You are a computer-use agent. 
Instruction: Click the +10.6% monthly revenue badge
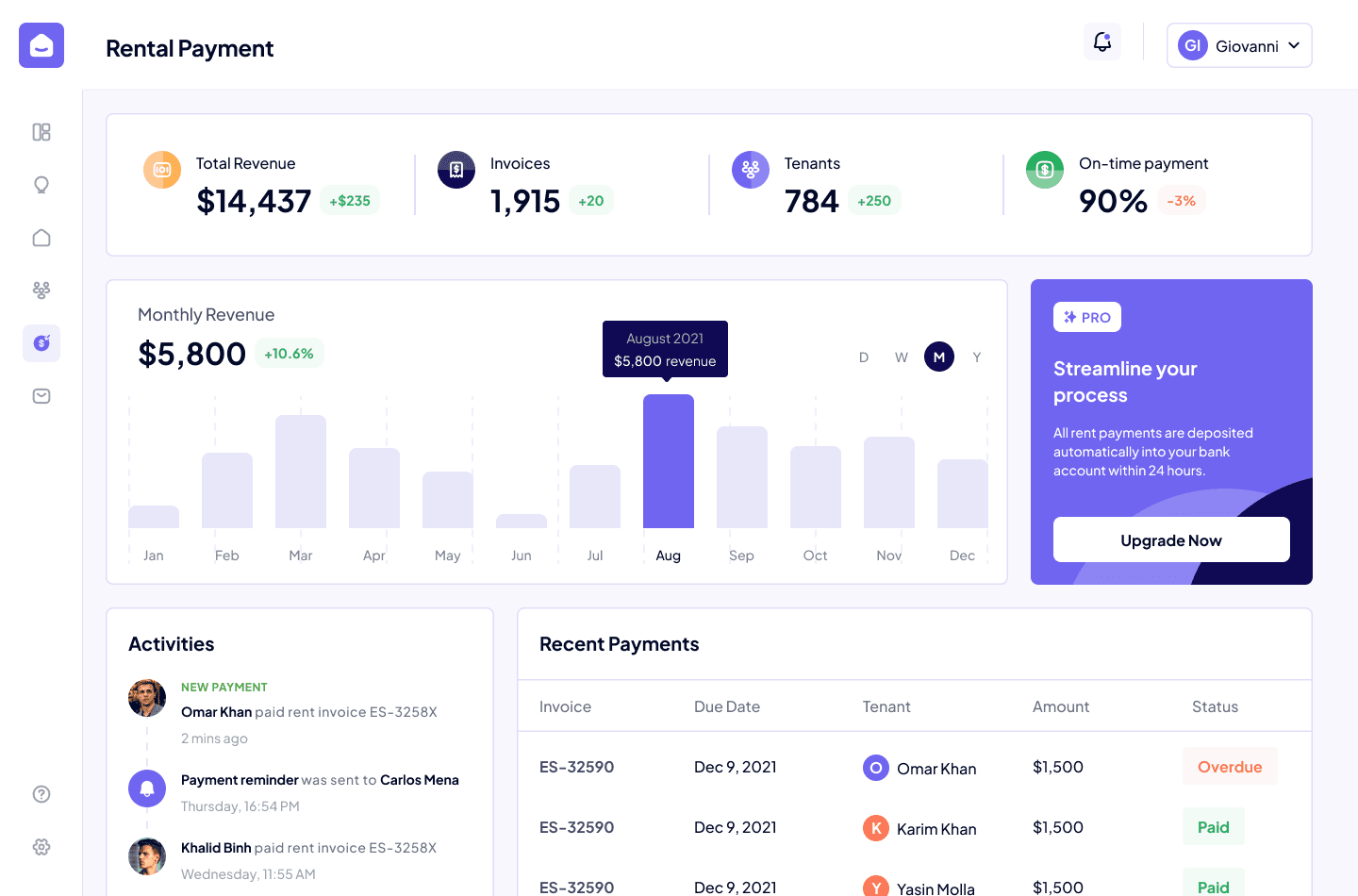pyautogui.click(x=290, y=354)
